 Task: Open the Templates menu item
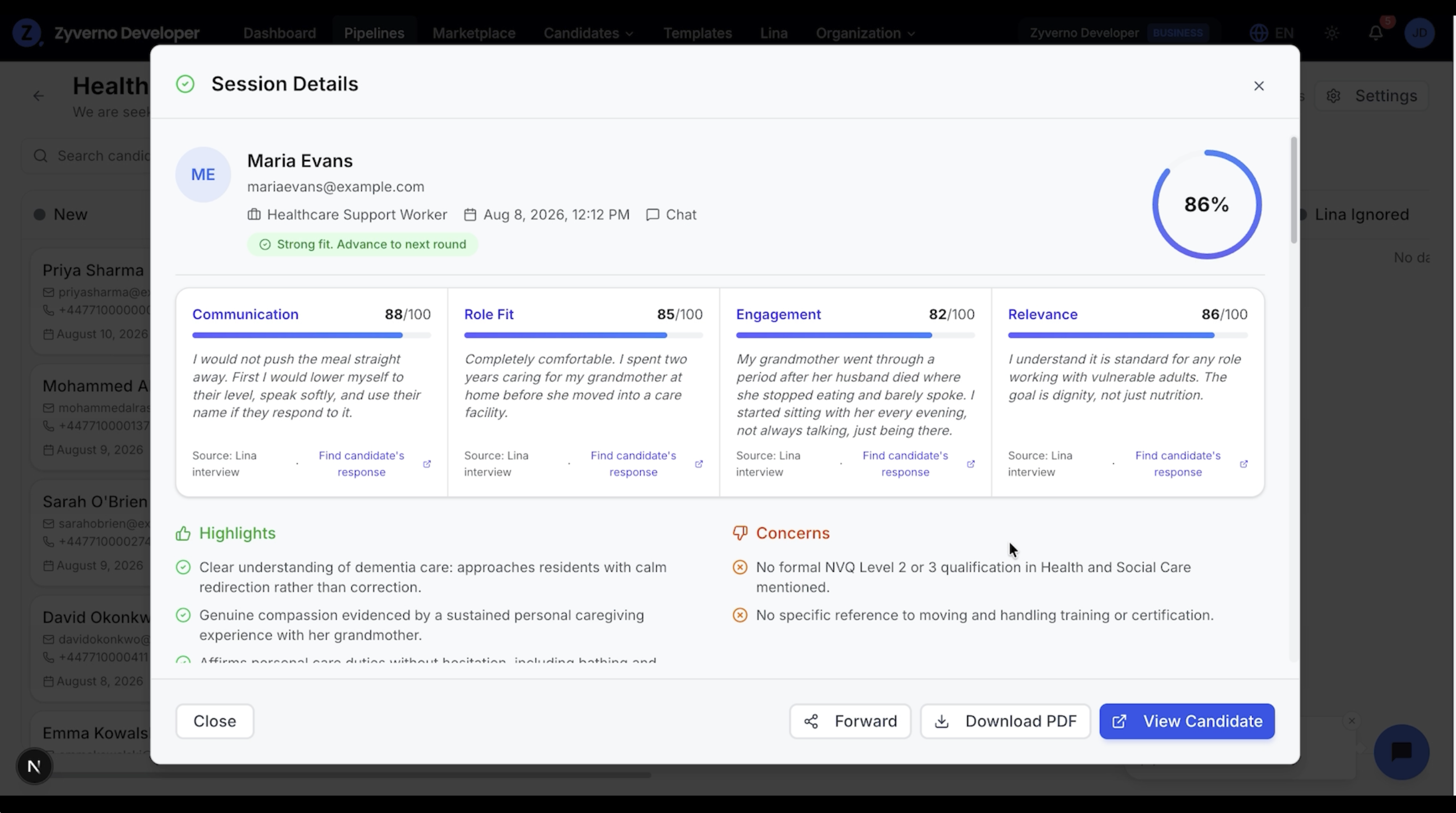697,33
